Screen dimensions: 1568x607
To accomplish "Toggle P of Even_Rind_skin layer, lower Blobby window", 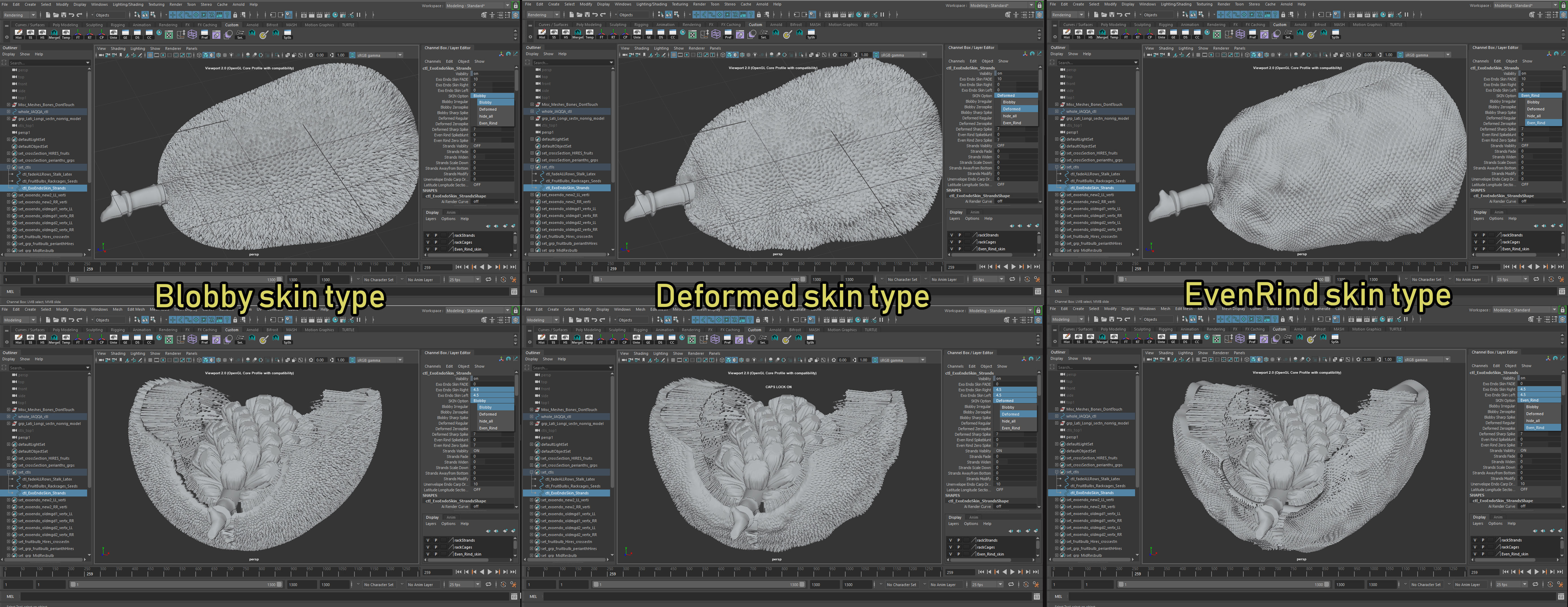I will click(436, 554).
